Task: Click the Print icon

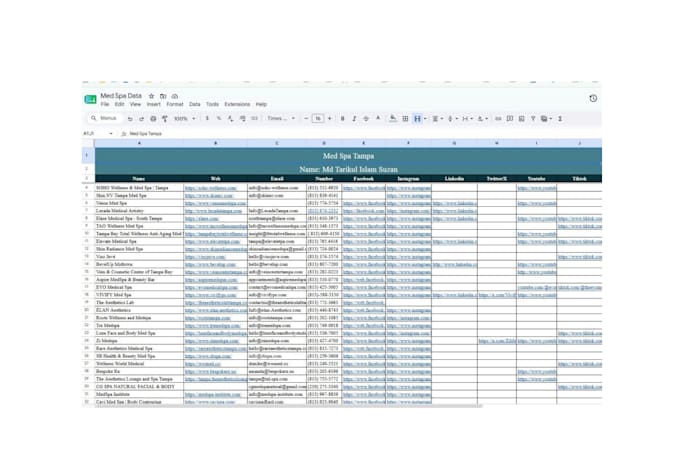Action: tap(153, 118)
